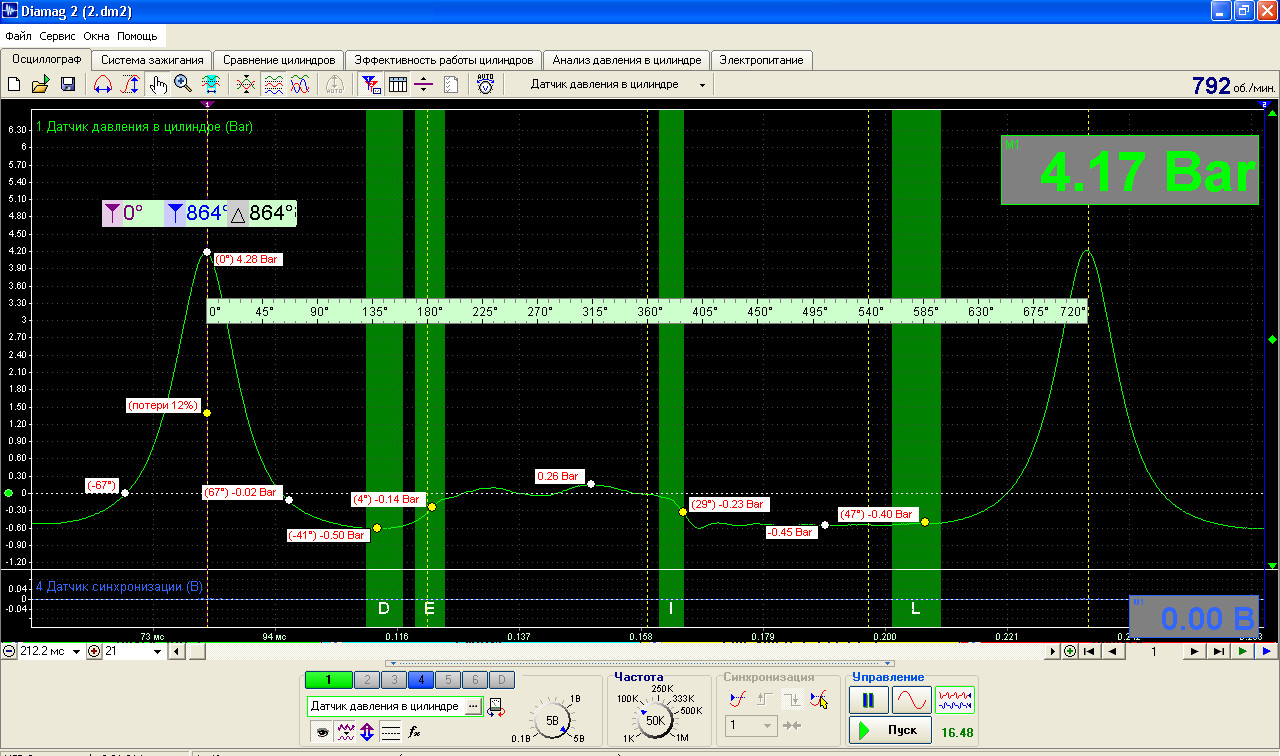Select the magnifier zoom tool

(x=183, y=85)
